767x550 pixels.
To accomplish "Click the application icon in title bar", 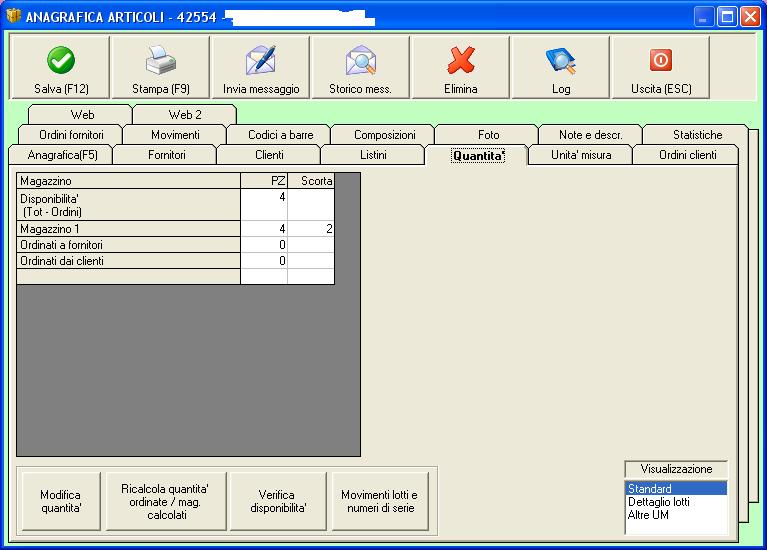I will click(13, 16).
